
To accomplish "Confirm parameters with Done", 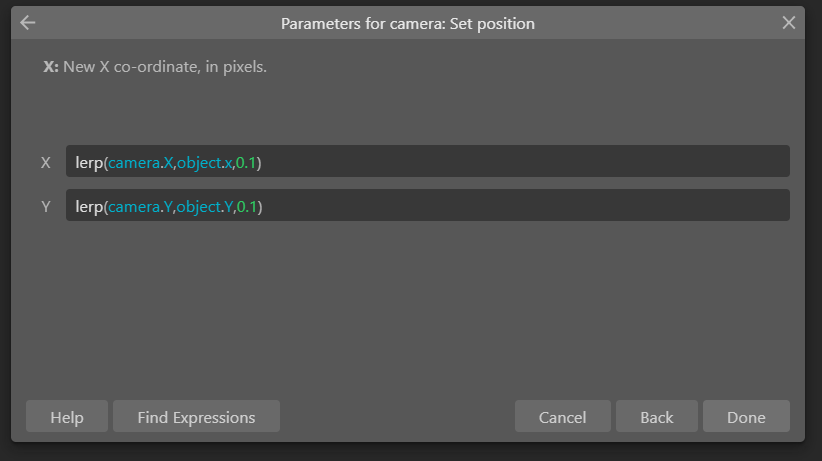I will click(746, 416).
